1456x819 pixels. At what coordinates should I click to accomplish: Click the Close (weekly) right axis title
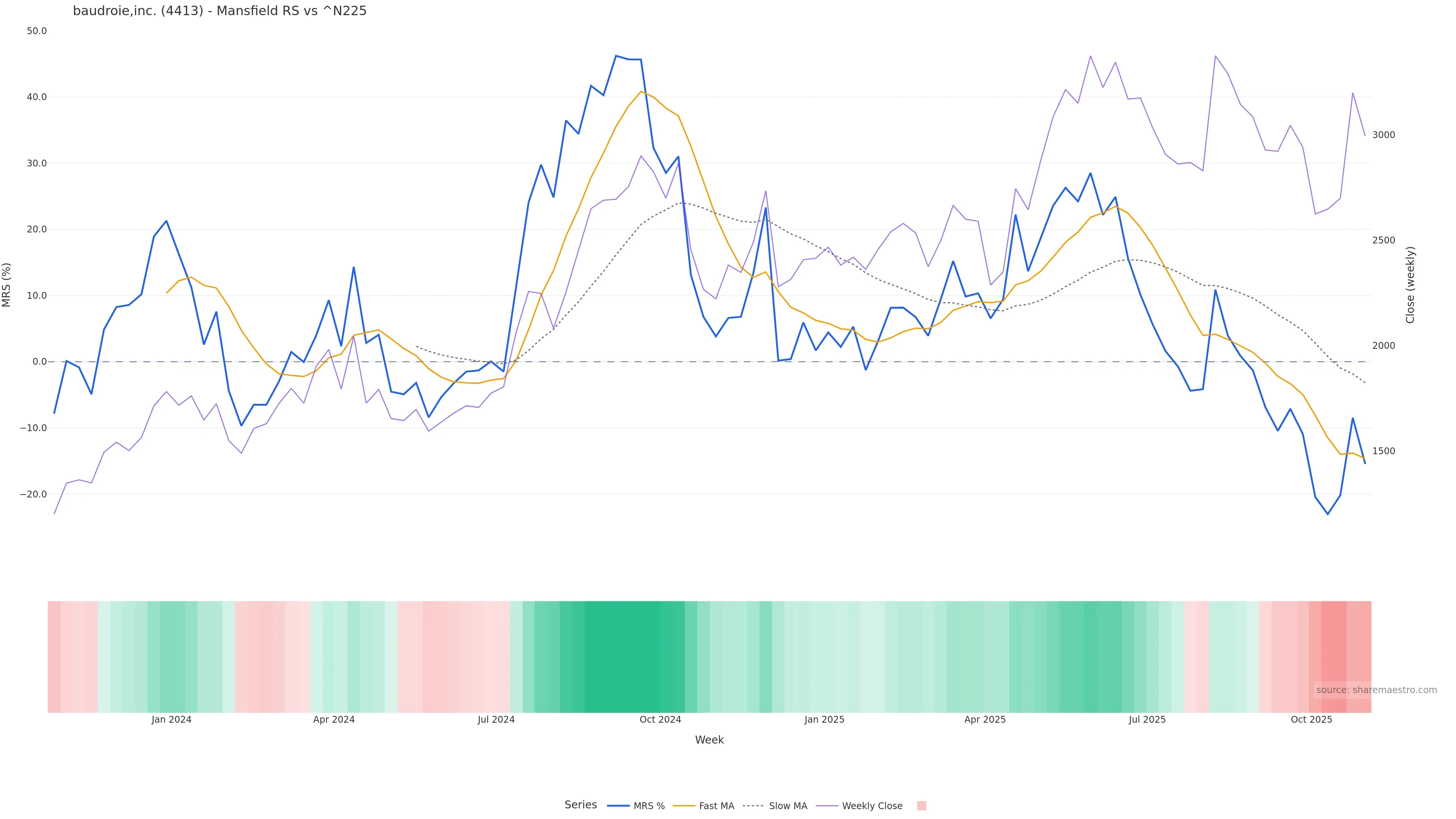(x=1410, y=285)
